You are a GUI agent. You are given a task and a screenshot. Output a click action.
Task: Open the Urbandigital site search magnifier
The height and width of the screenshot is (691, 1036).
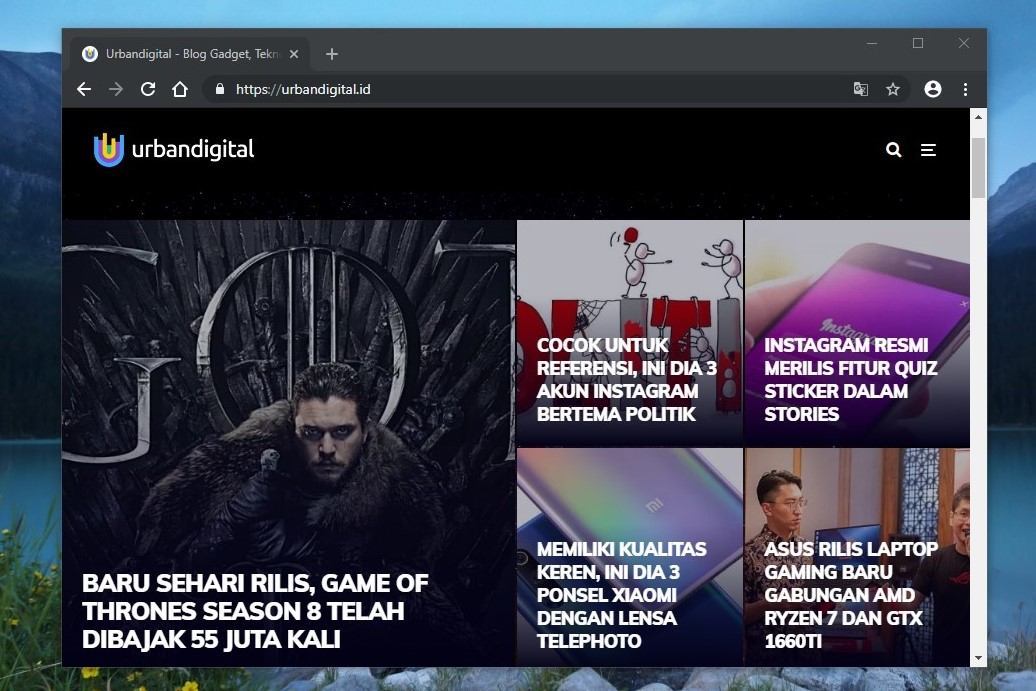tap(893, 150)
